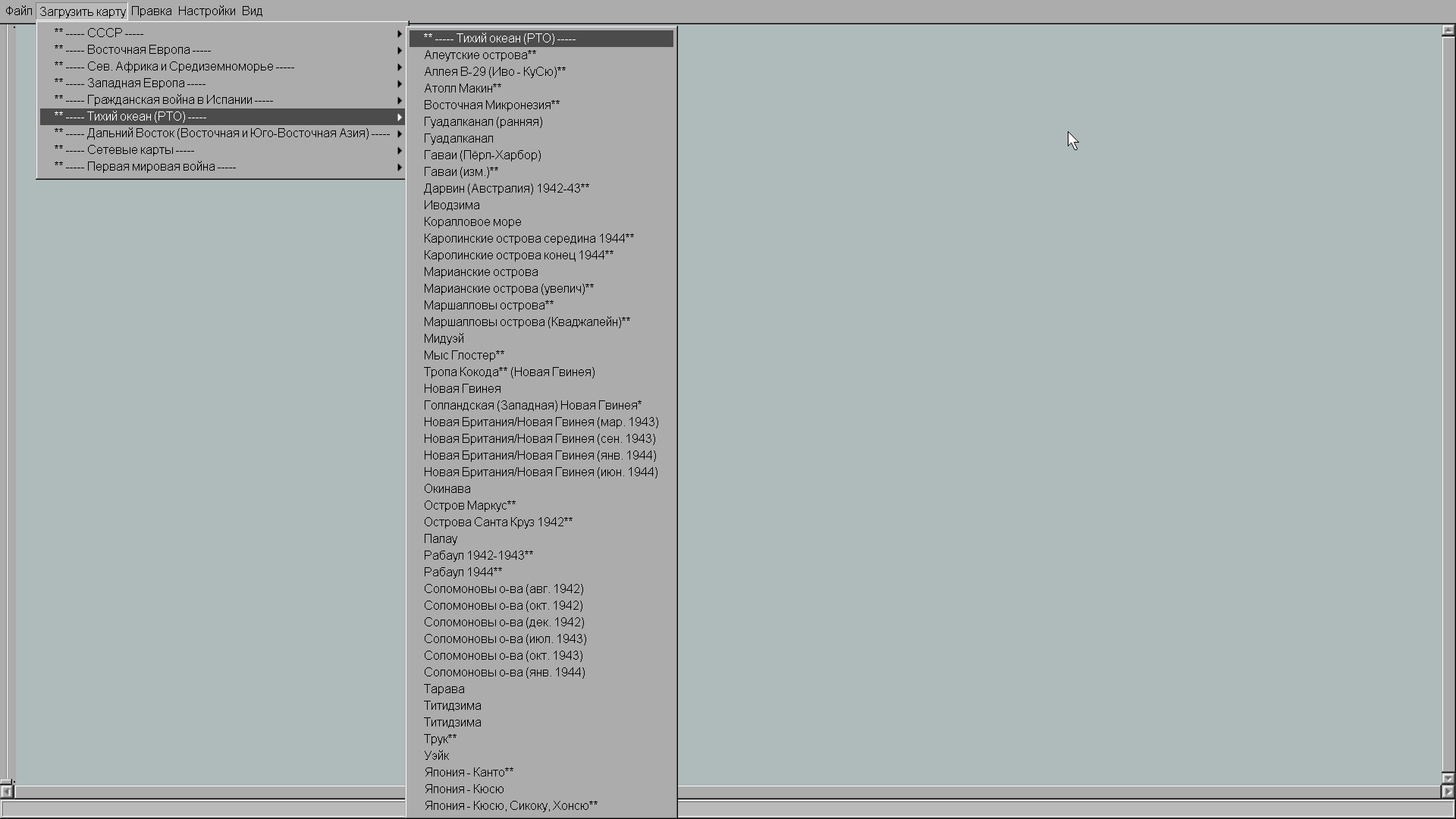Image resolution: width=1456 pixels, height=819 pixels.
Task: Click the vertical scrollbar up arrow
Action: coord(1448,31)
